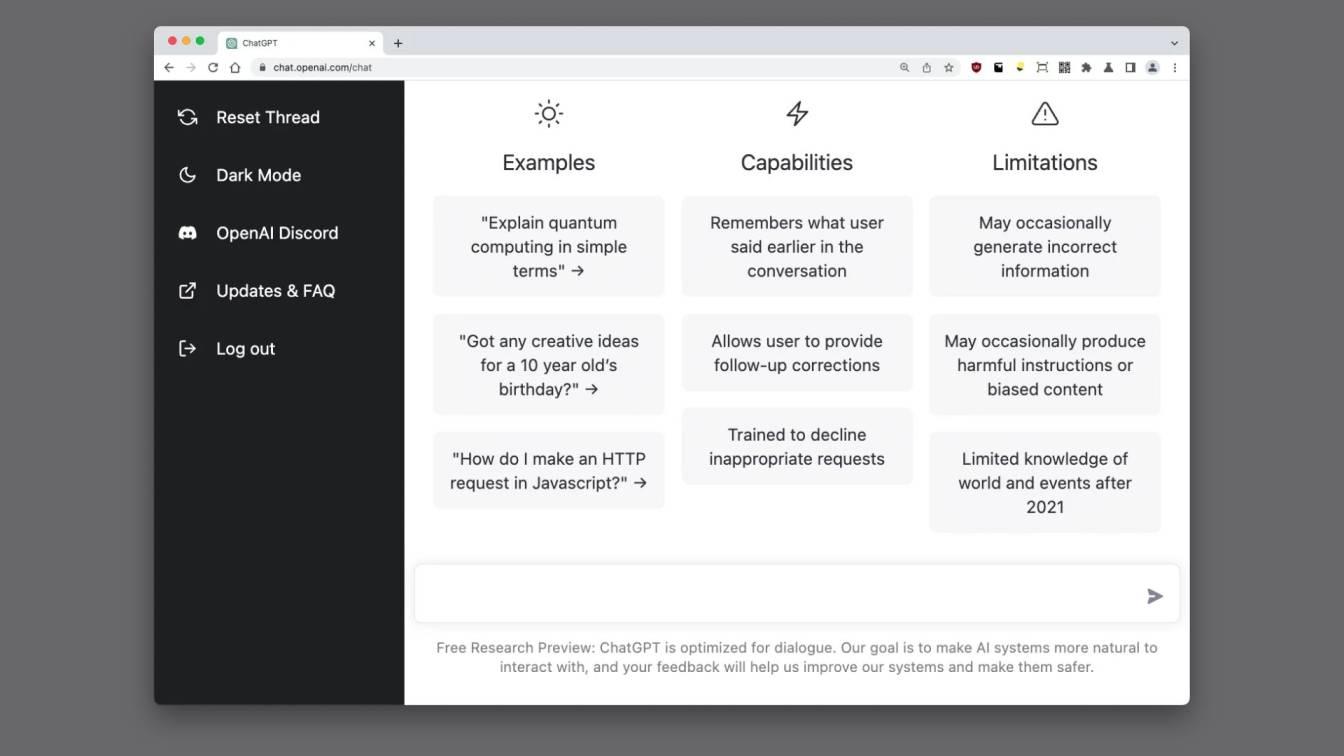The image size is (1344, 756).
Task: Click the browser forward arrow
Action: click(190, 68)
